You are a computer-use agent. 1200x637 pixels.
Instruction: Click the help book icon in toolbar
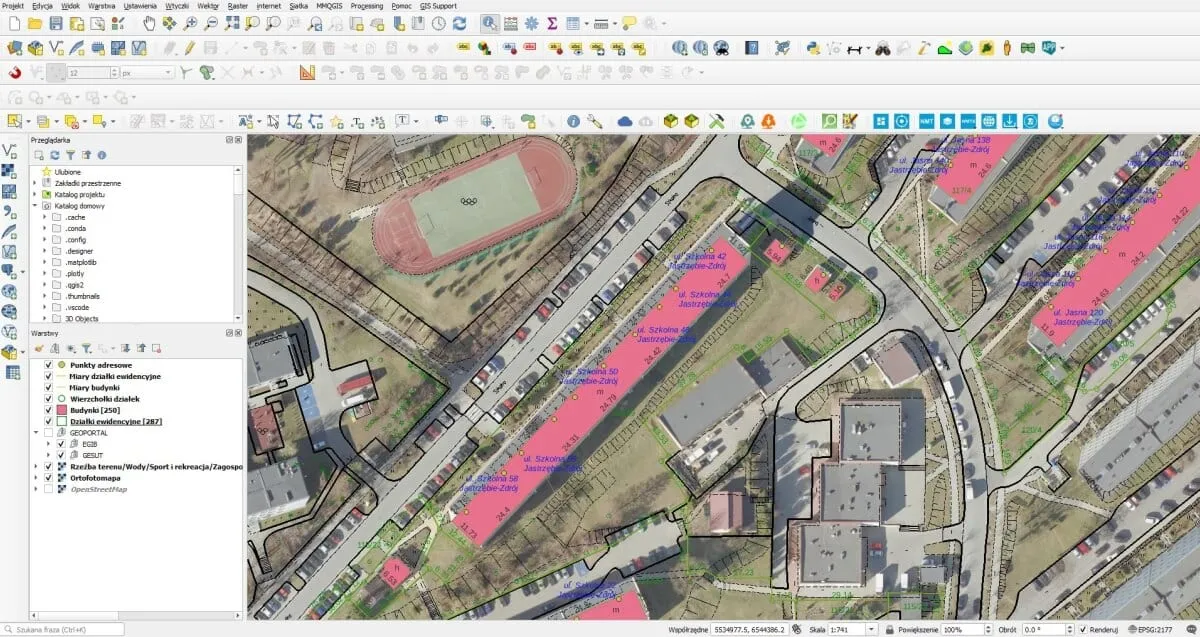[x=752, y=47]
